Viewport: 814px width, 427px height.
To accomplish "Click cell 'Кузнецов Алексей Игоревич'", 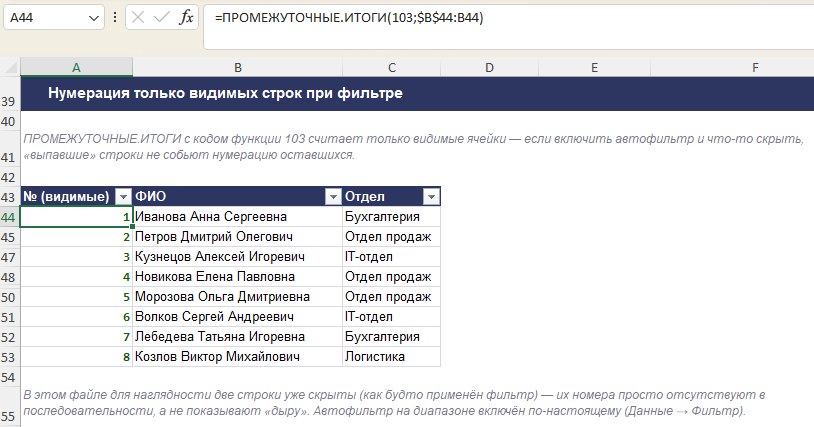I will click(x=237, y=257).
